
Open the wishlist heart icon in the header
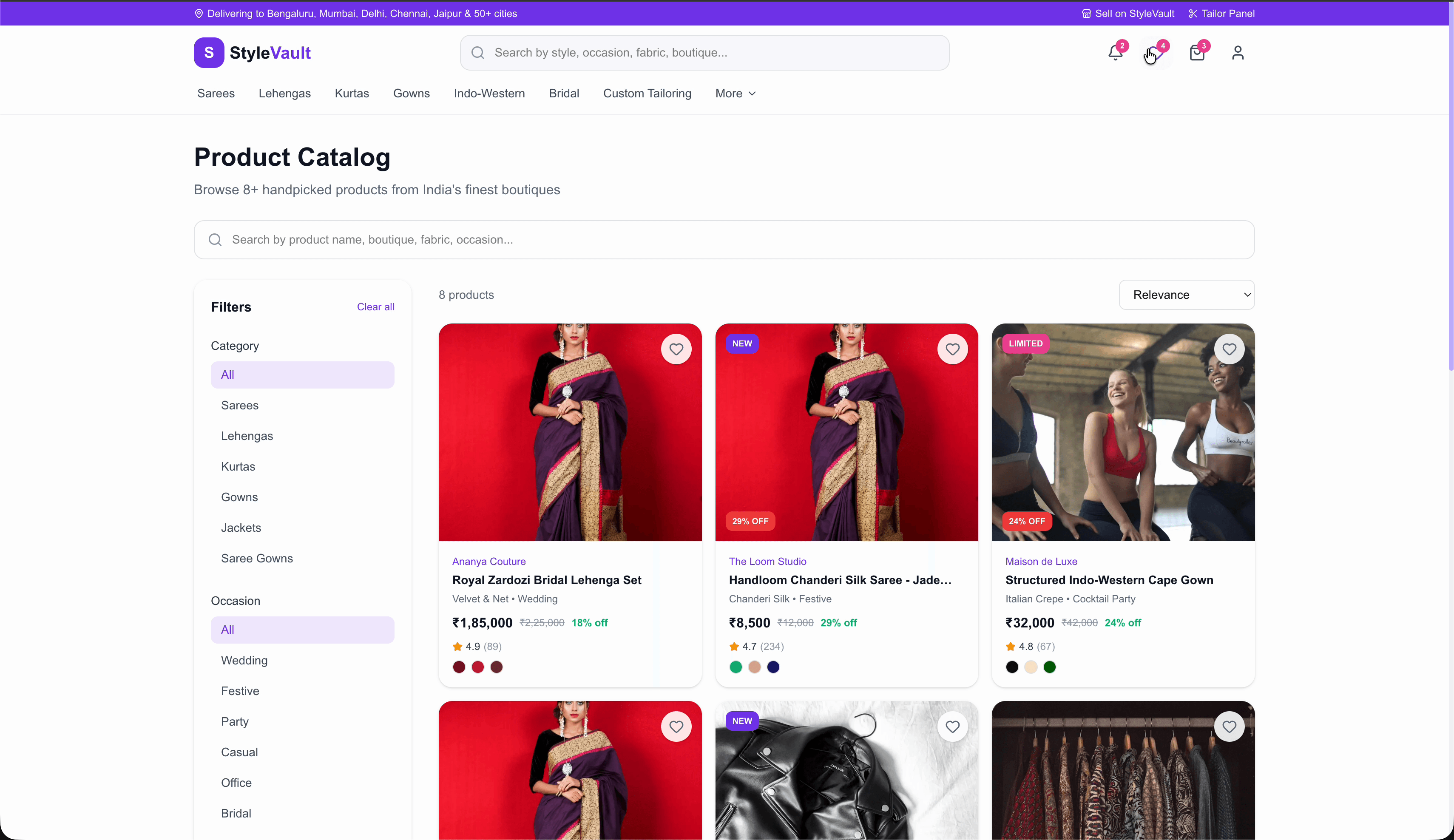tap(1155, 53)
